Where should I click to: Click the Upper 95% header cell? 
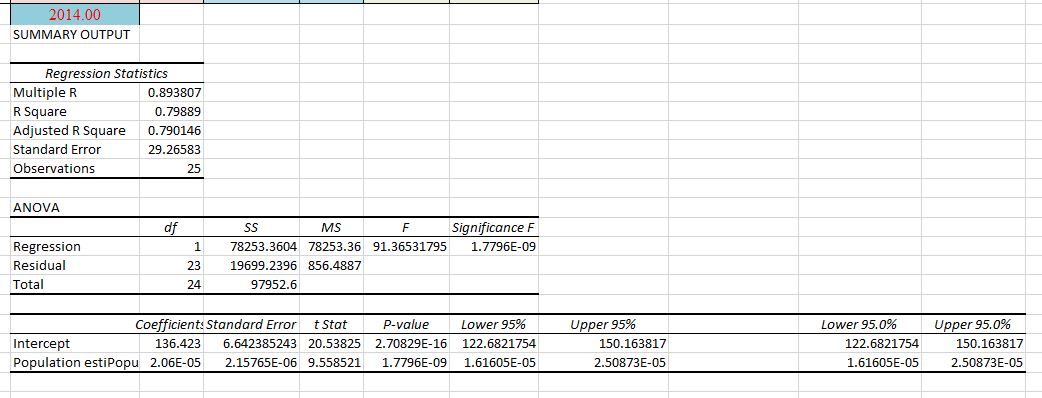tap(603, 324)
